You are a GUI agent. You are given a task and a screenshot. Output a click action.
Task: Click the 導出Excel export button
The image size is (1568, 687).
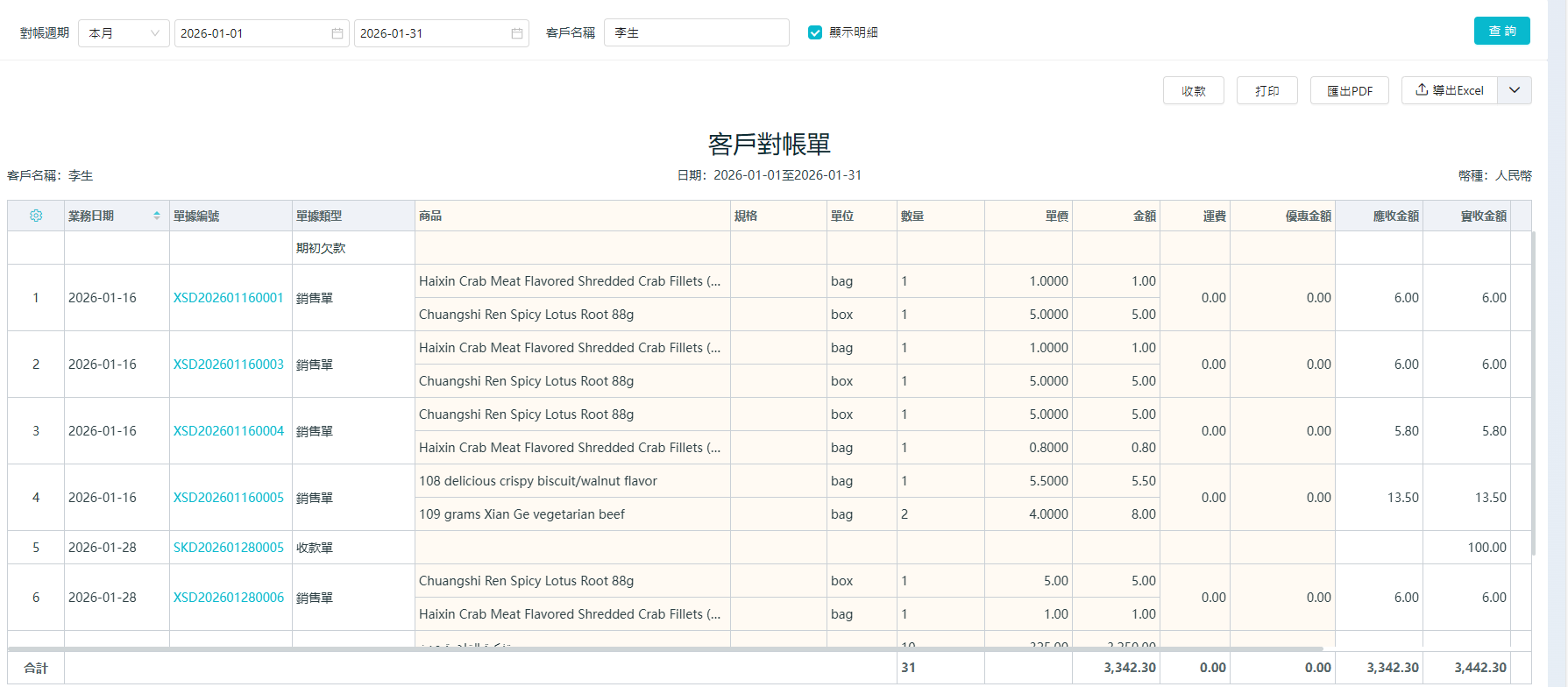click(1450, 90)
